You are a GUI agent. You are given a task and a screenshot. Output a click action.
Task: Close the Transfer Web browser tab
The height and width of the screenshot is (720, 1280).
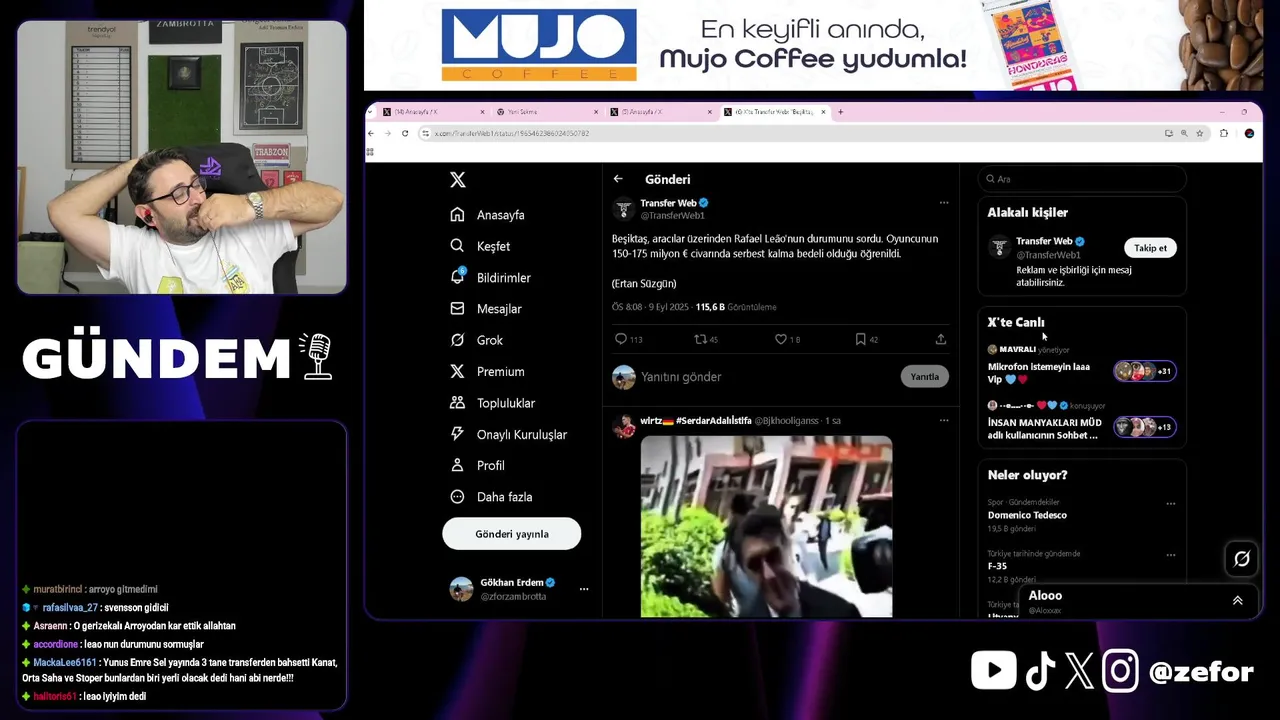[823, 112]
